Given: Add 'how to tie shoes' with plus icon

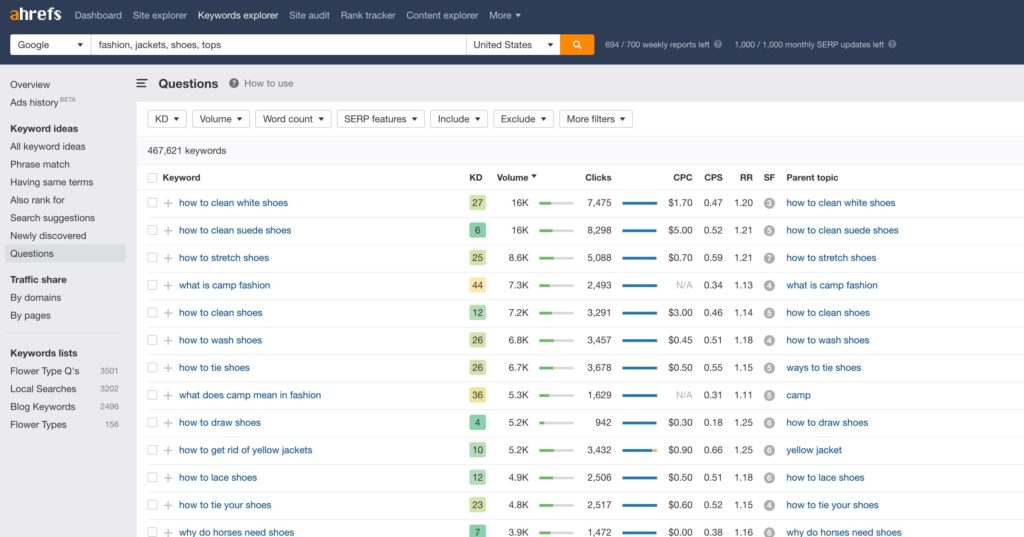Looking at the screenshot, I should pos(168,368).
